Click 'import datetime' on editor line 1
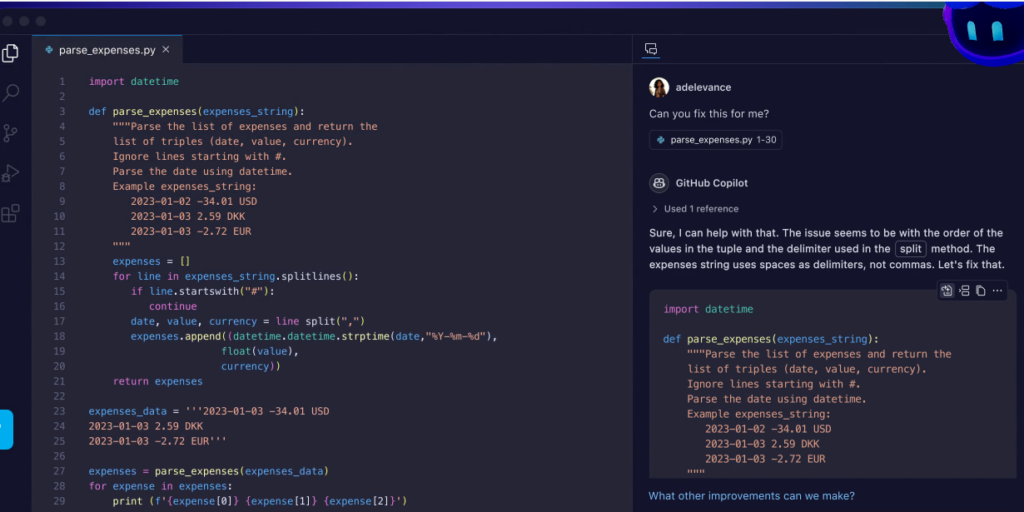The width and height of the screenshot is (1024, 512). (134, 82)
